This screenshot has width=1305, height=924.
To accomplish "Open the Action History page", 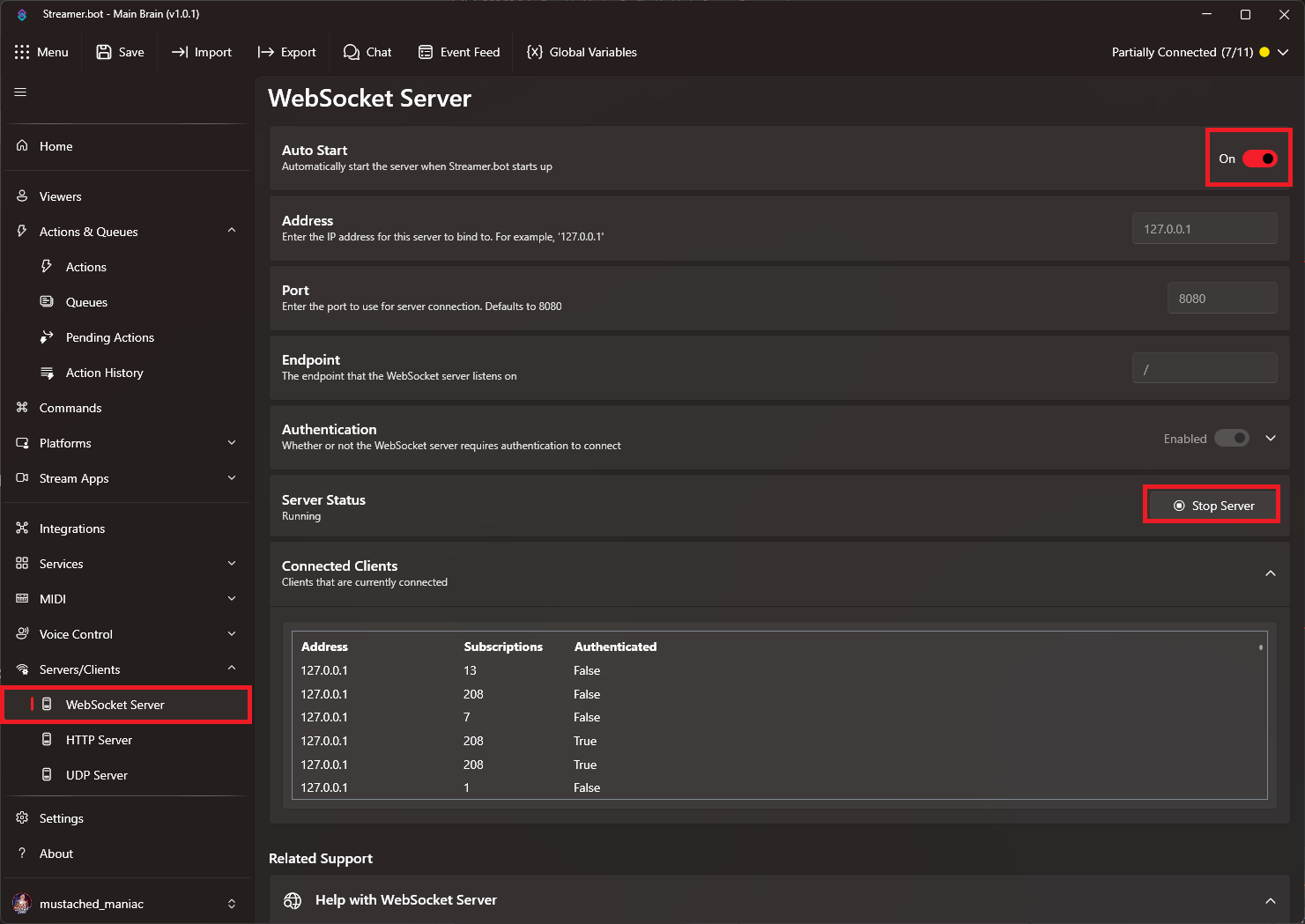I will tap(104, 372).
